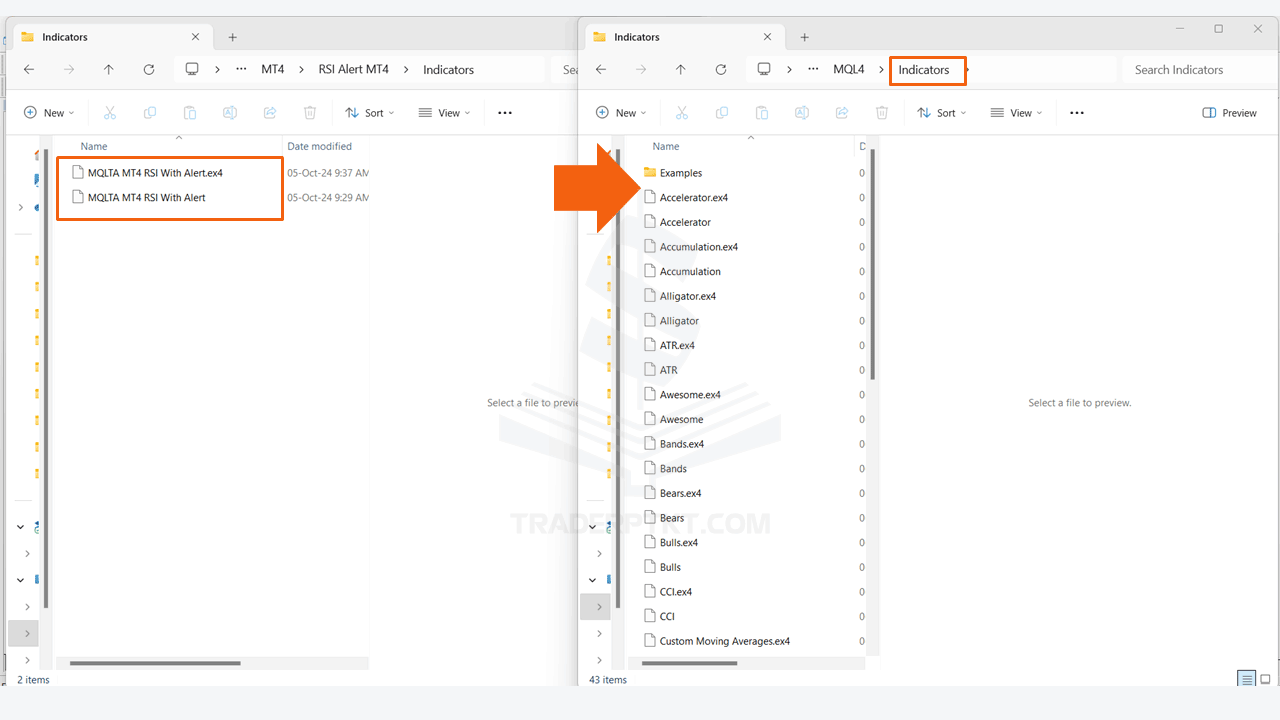
Task: Click MQL4 breadcrumb in right window
Action: (x=849, y=70)
